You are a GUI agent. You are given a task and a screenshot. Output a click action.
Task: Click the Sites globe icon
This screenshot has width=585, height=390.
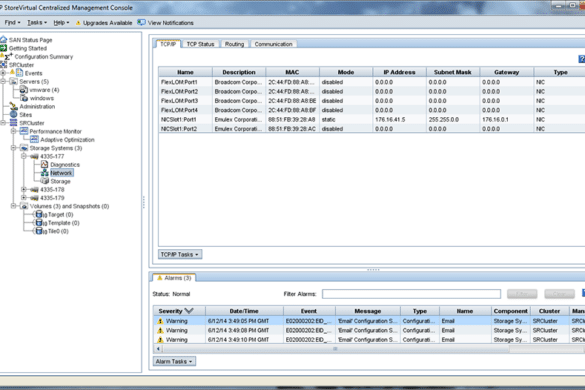click(14, 115)
